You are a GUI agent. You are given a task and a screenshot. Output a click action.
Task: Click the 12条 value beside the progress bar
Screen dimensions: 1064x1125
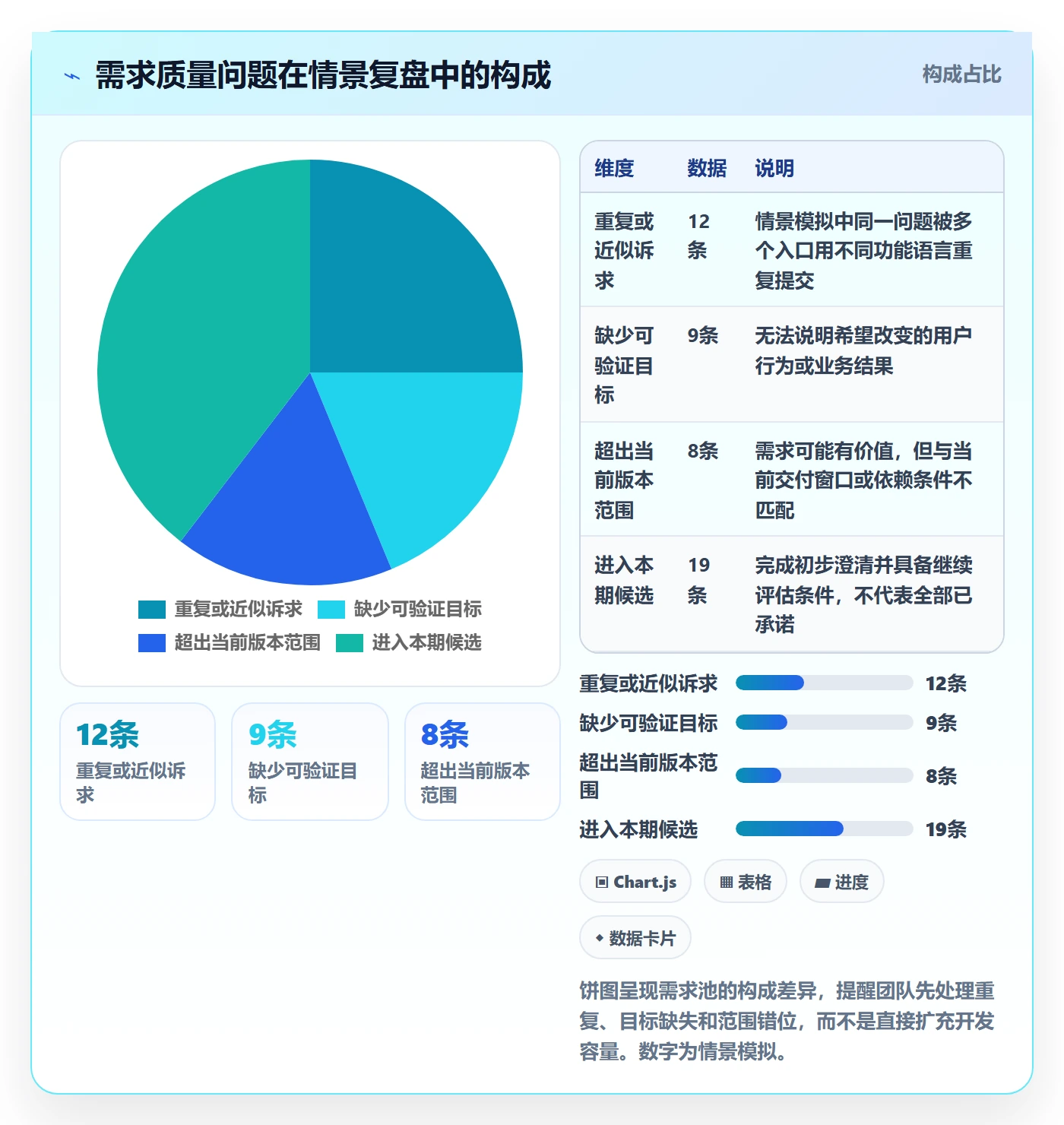(x=946, y=683)
